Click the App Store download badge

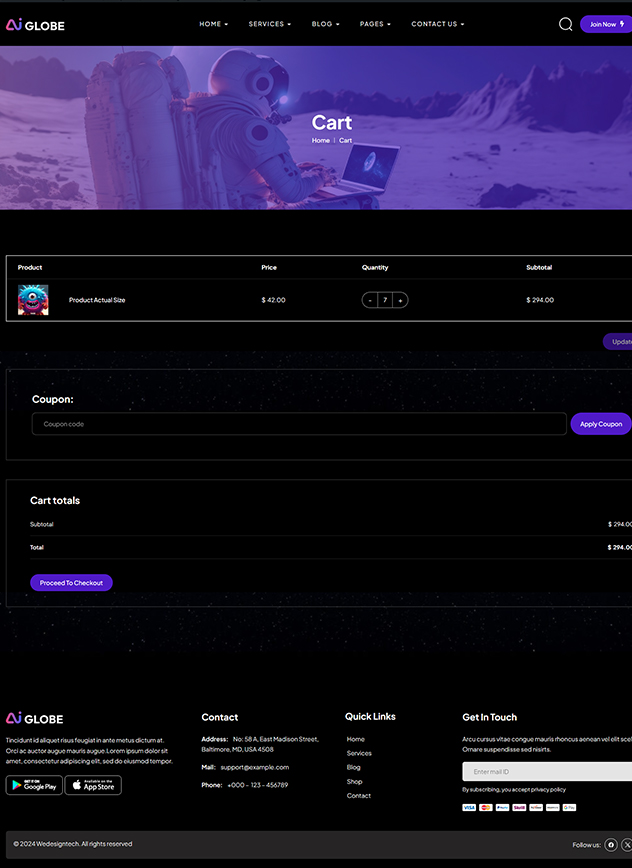click(93, 785)
